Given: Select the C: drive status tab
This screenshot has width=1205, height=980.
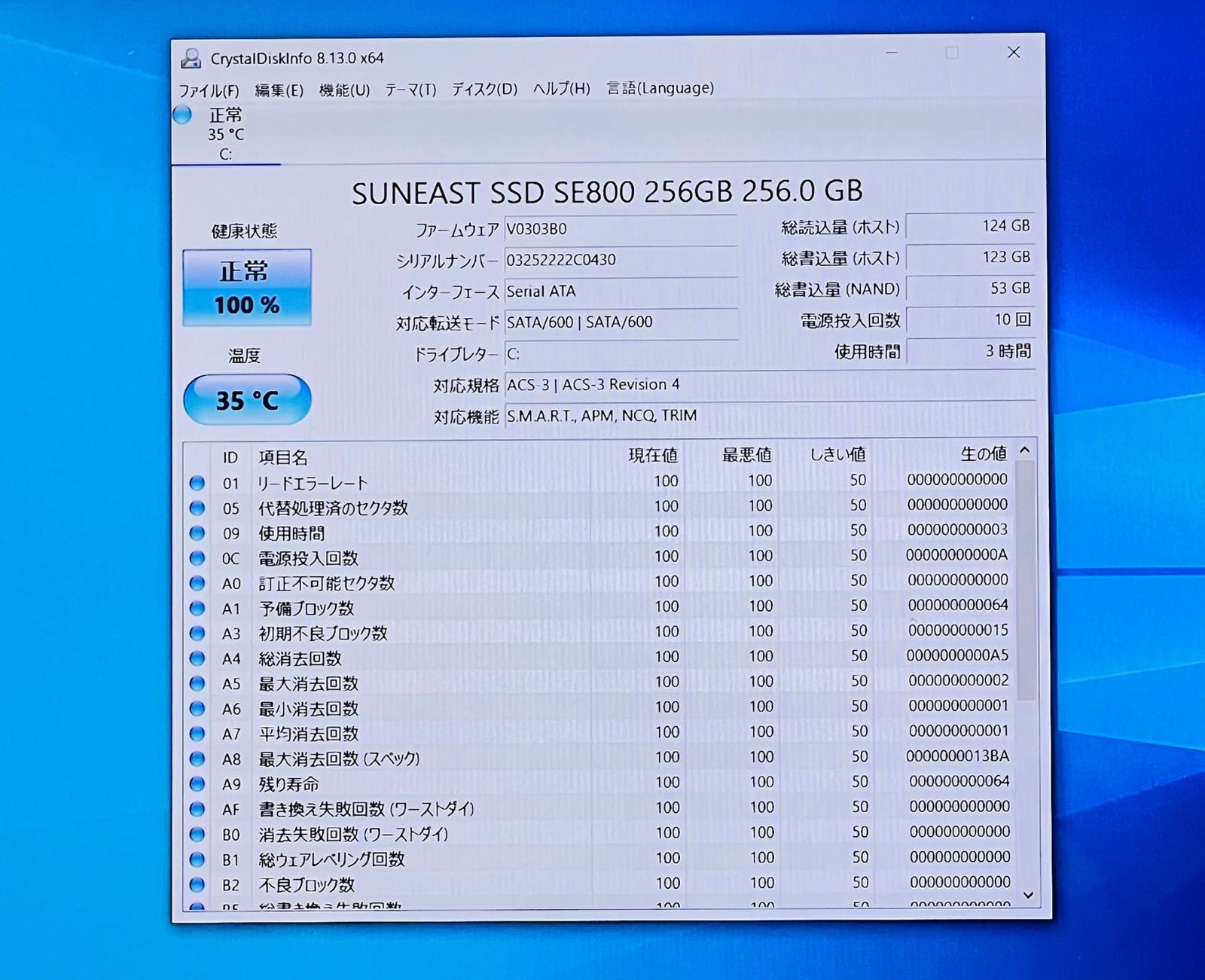Looking at the screenshot, I should pyautogui.click(x=226, y=135).
